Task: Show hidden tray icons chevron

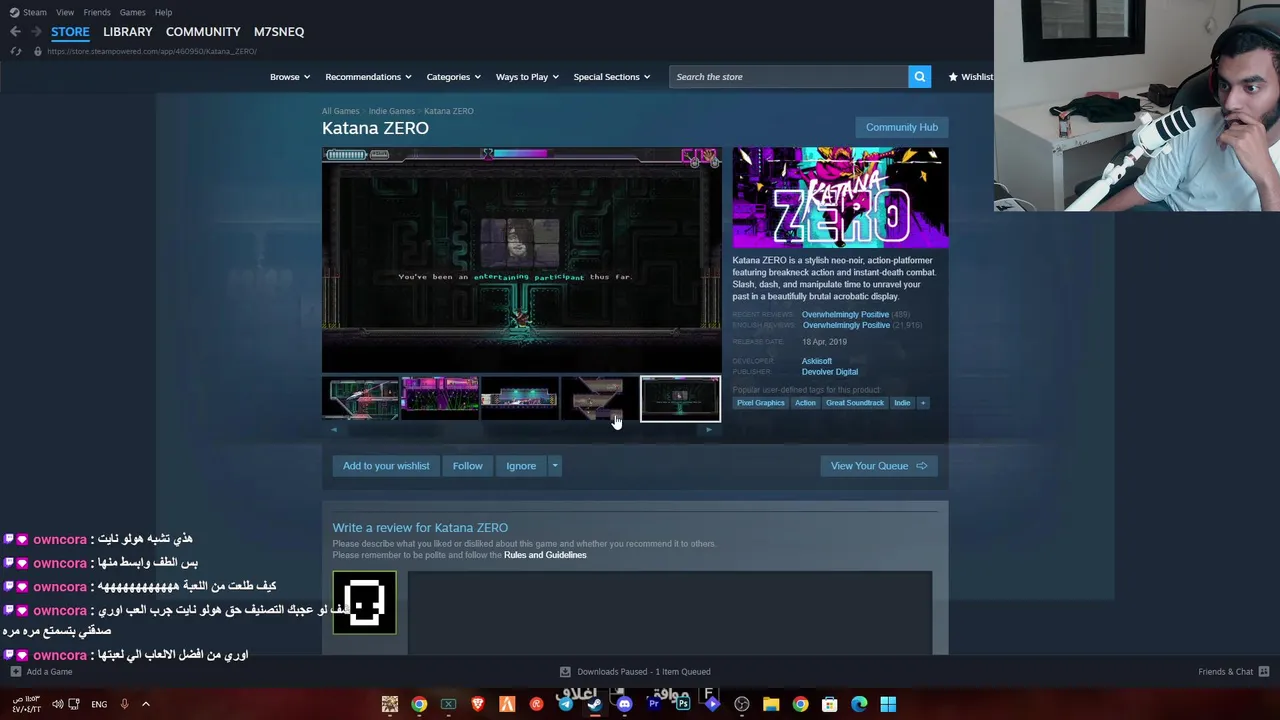Action: click(145, 704)
